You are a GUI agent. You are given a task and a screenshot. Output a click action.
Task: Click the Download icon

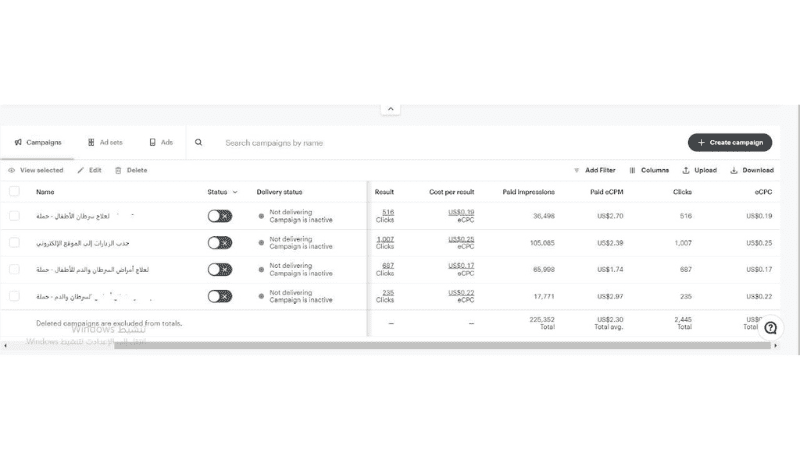coord(734,171)
